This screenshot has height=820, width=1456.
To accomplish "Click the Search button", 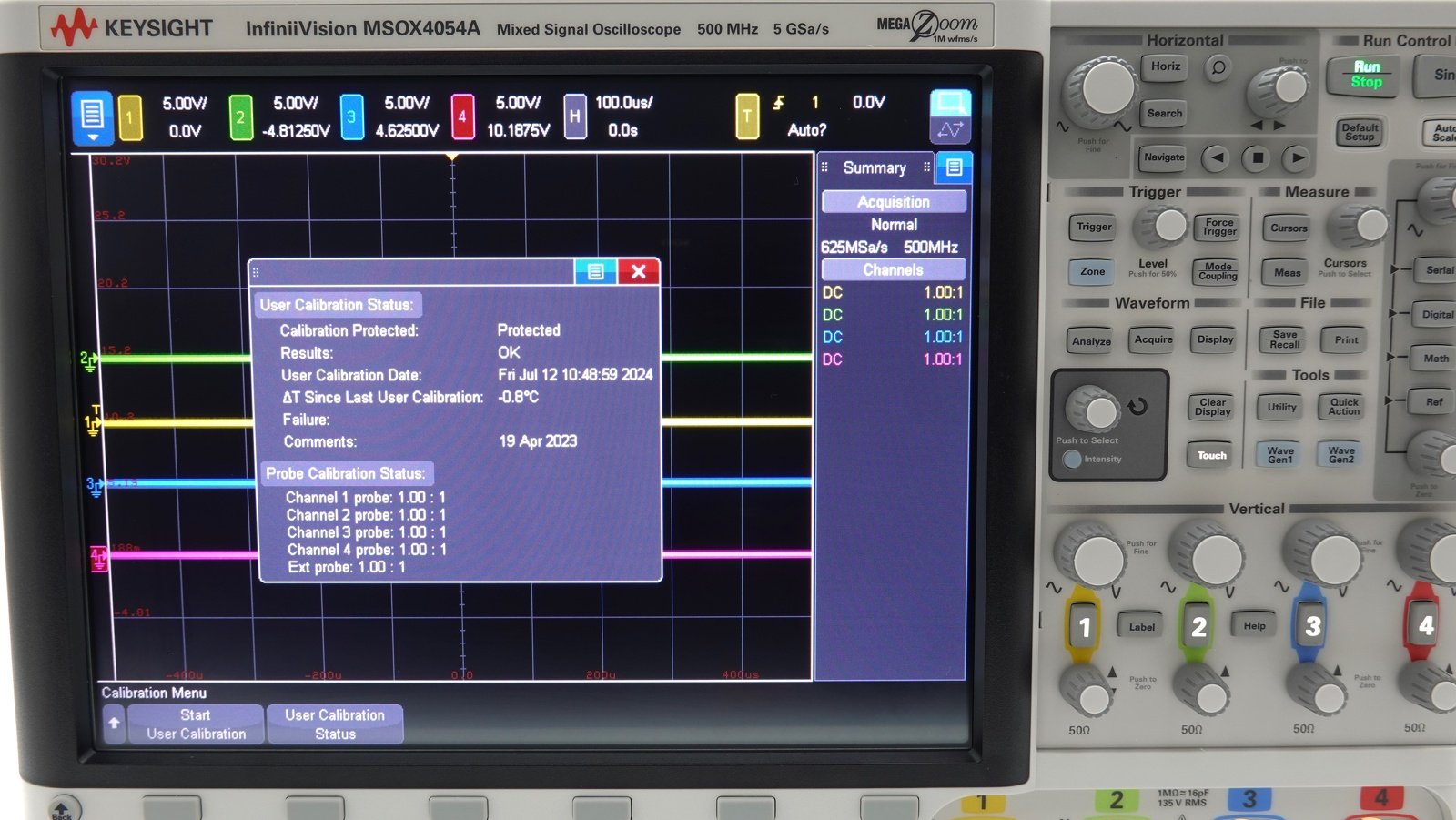I will pos(1164,114).
